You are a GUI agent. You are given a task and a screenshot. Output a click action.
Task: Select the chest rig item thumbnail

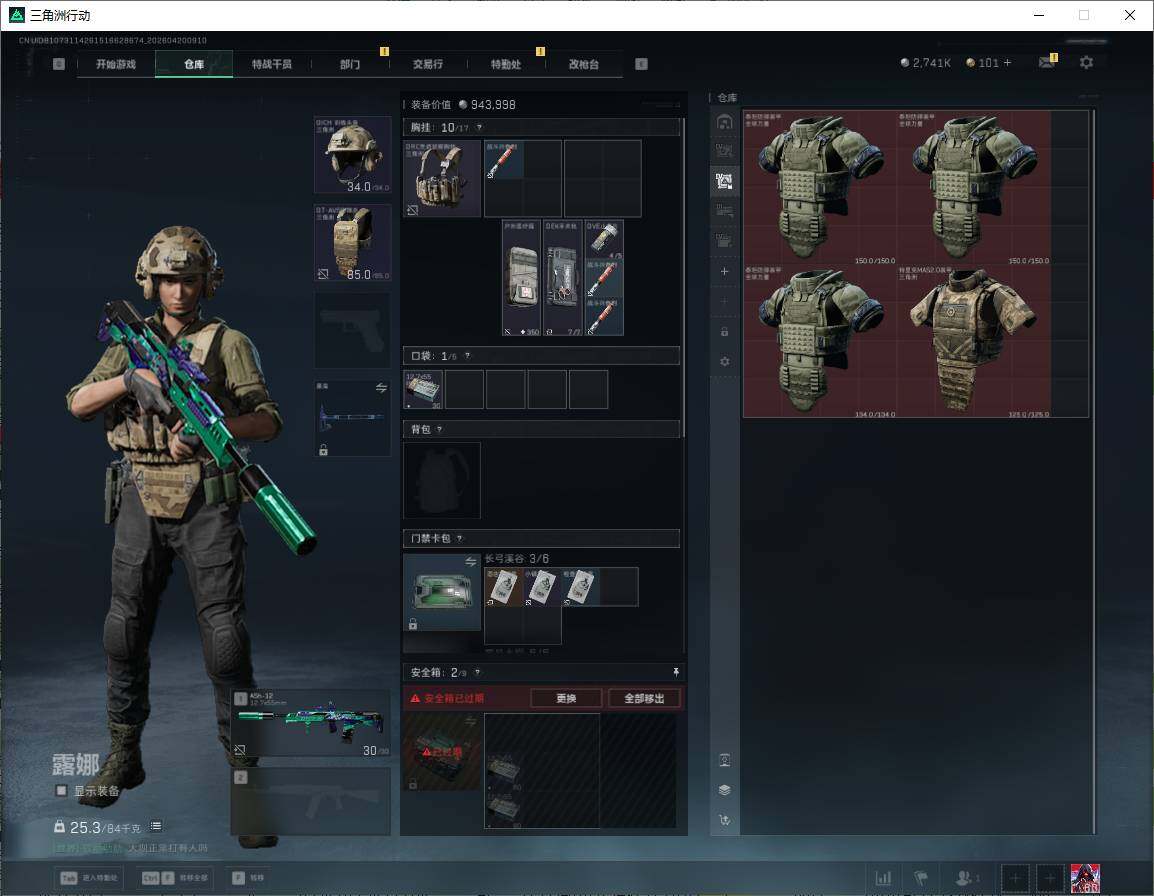pyautogui.click(x=442, y=178)
